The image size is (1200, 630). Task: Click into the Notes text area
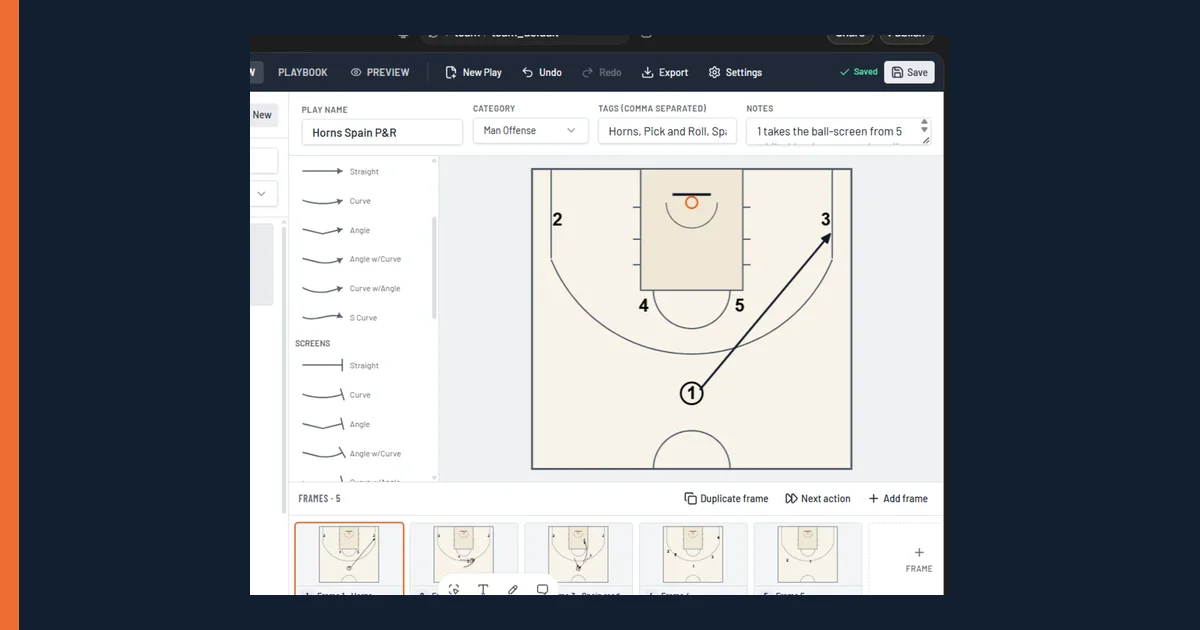click(838, 131)
